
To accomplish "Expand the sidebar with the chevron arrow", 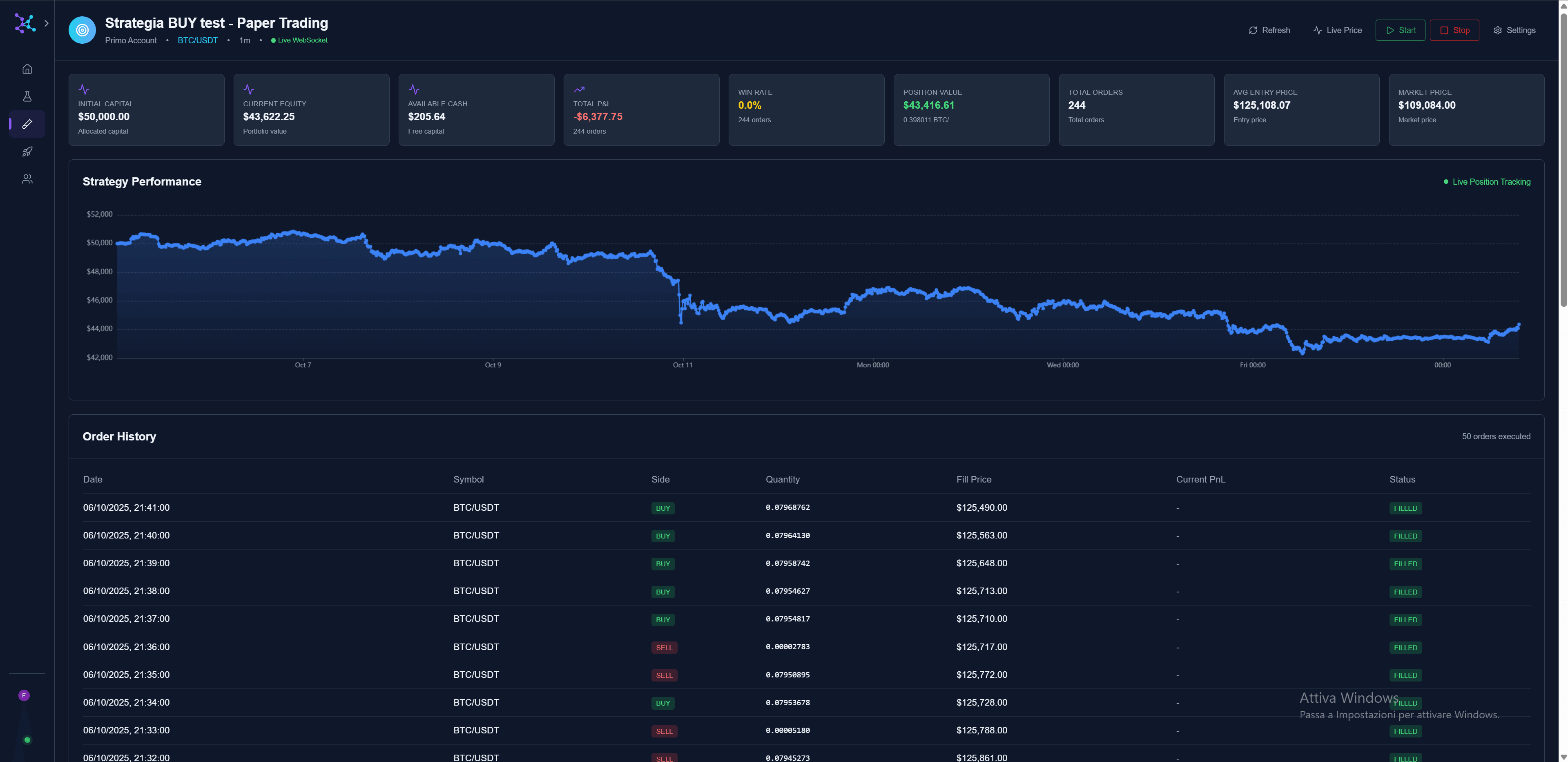I will [x=46, y=23].
